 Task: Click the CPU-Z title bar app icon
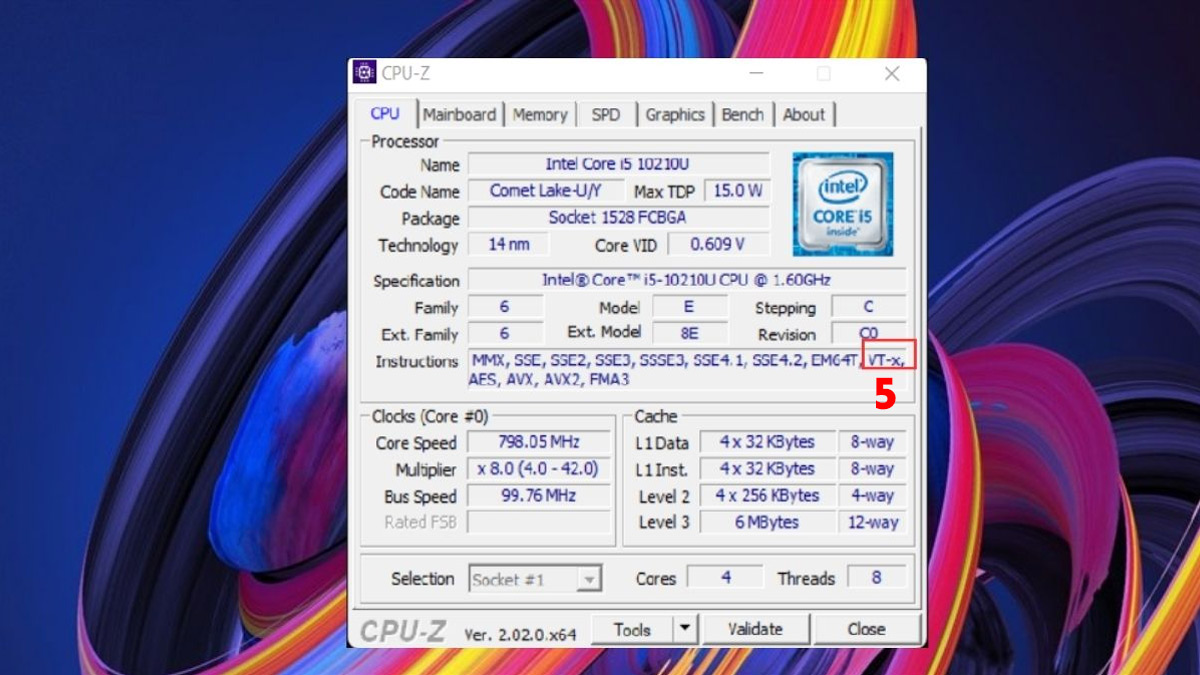(x=365, y=73)
